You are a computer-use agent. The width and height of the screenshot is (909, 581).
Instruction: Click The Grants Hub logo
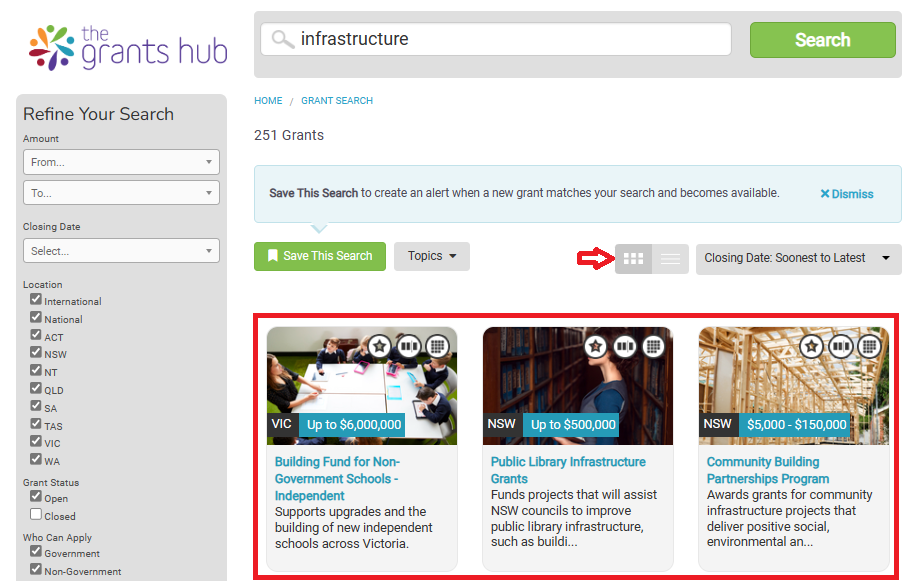pyautogui.click(x=127, y=46)
